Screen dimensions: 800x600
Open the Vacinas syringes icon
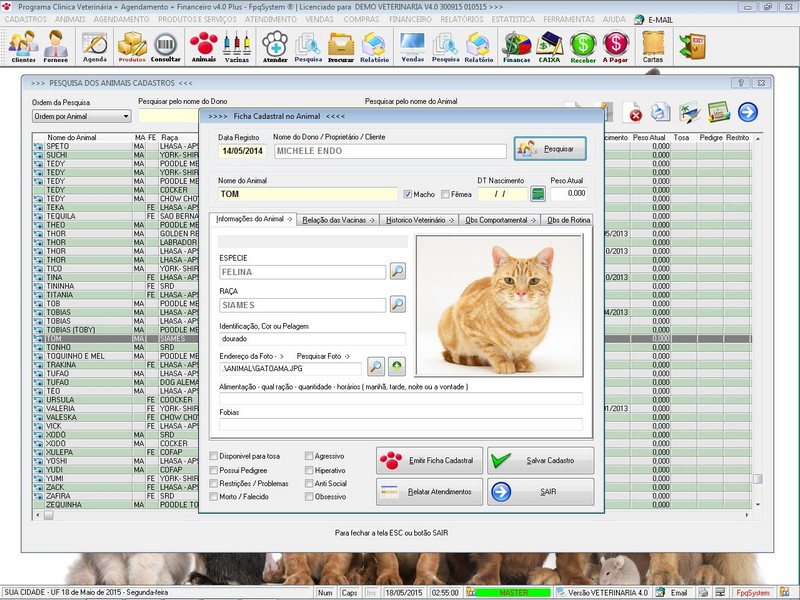coord(237,46)
